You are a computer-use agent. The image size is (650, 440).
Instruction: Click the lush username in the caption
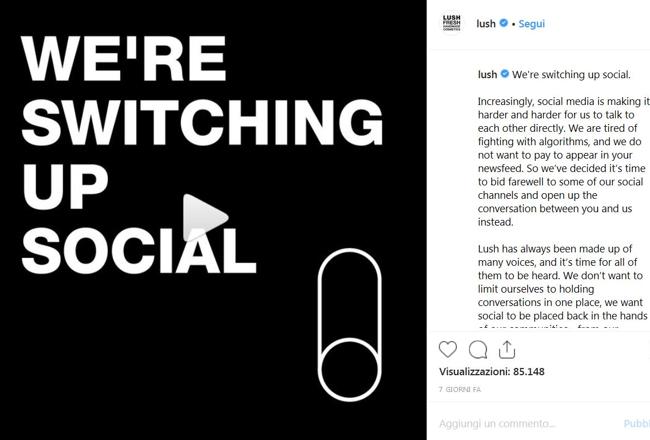coord(485,74)
